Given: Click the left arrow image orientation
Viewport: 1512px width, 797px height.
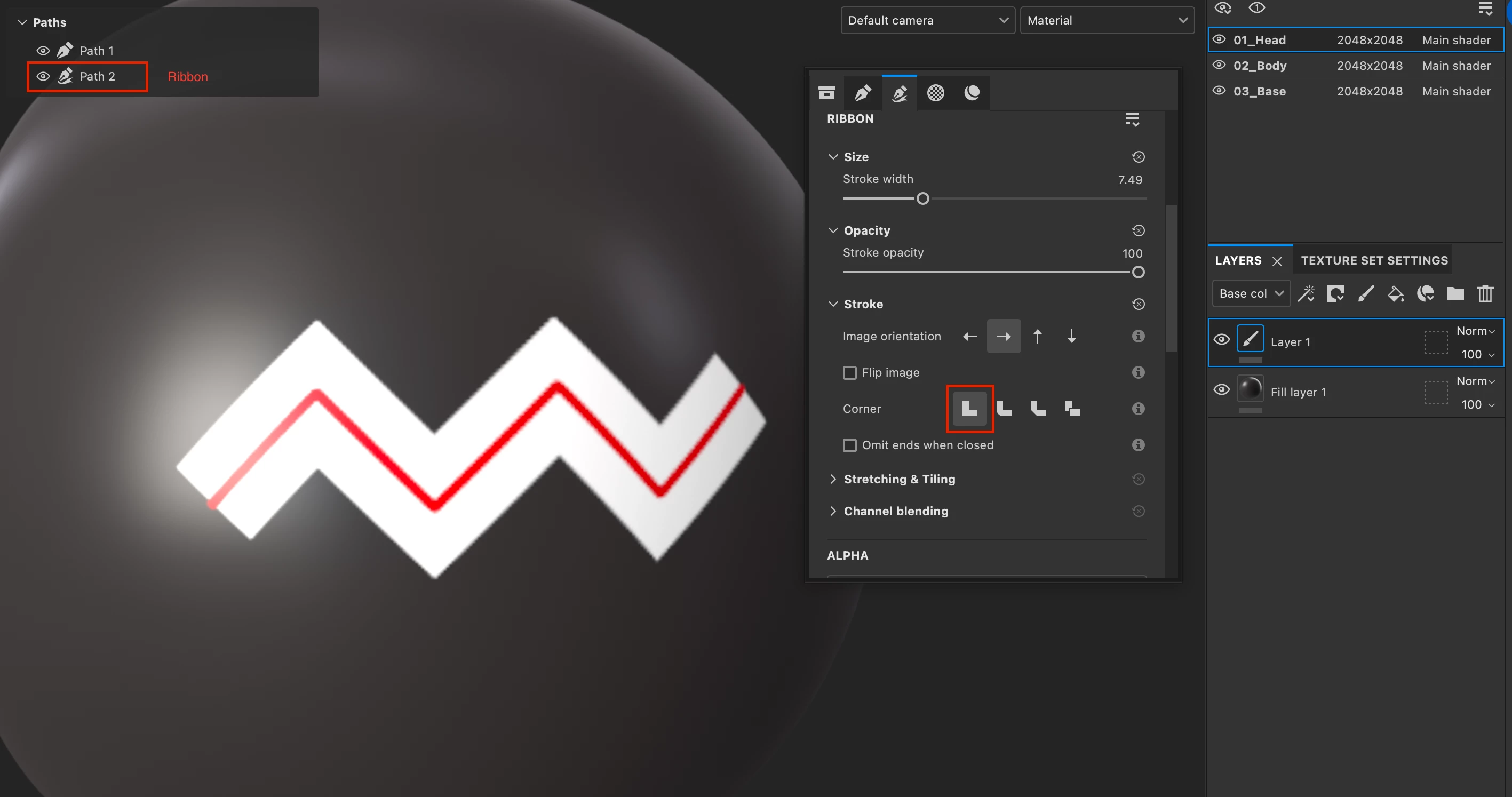Looking at the screenshot, I should point(969,336).
